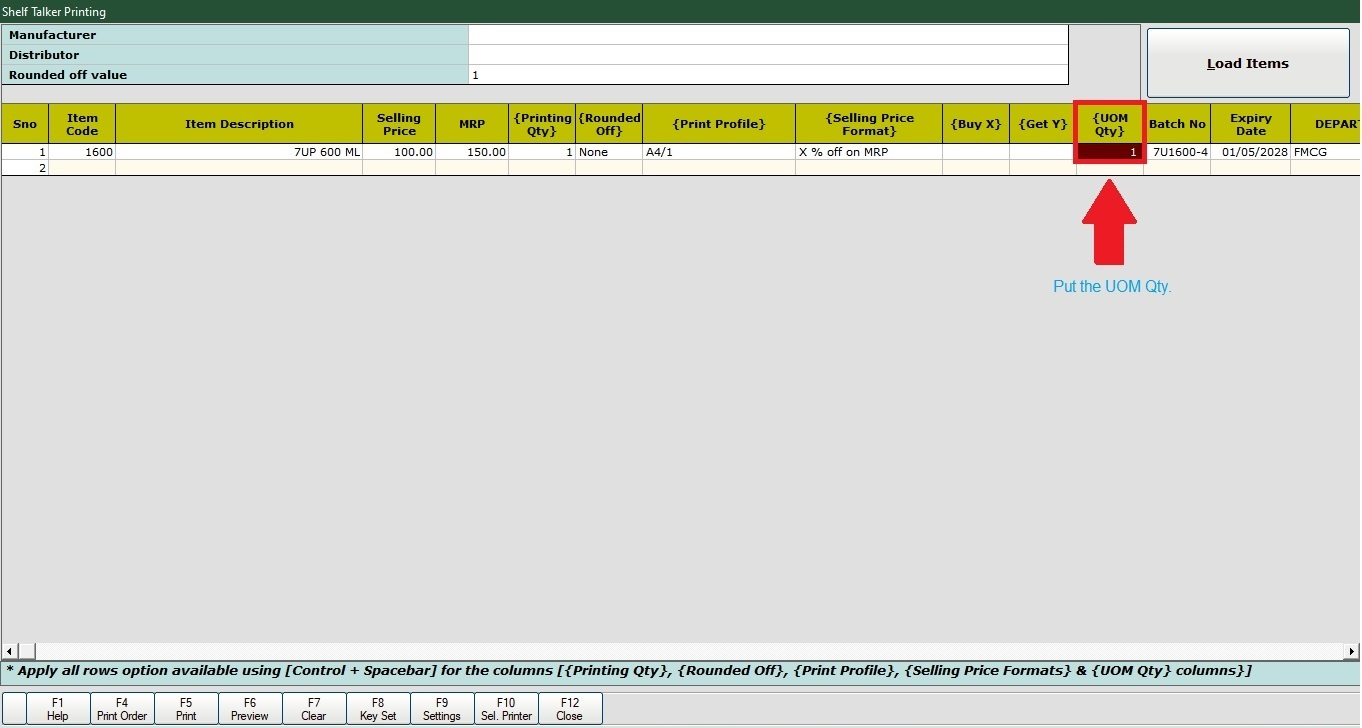Click the {Buy X} column header
Viewport: 1362px width, 728px height.
976,124
